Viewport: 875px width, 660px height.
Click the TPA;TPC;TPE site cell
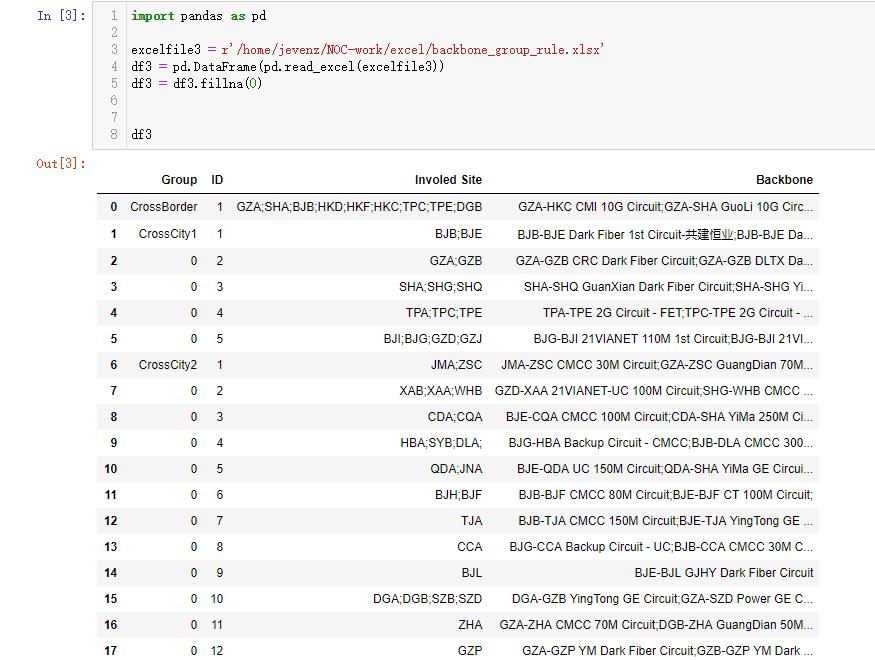click(444, 313)
